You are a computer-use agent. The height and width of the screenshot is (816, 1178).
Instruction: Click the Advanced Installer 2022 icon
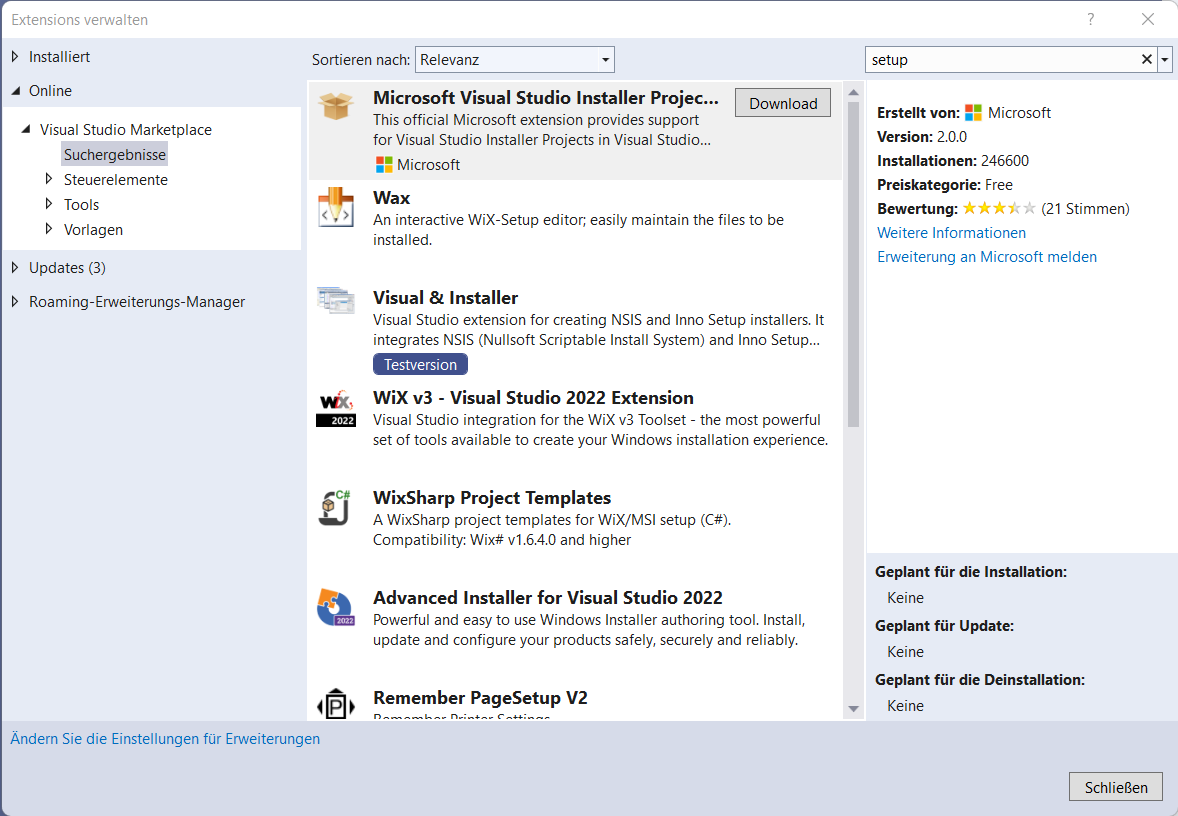336,607
